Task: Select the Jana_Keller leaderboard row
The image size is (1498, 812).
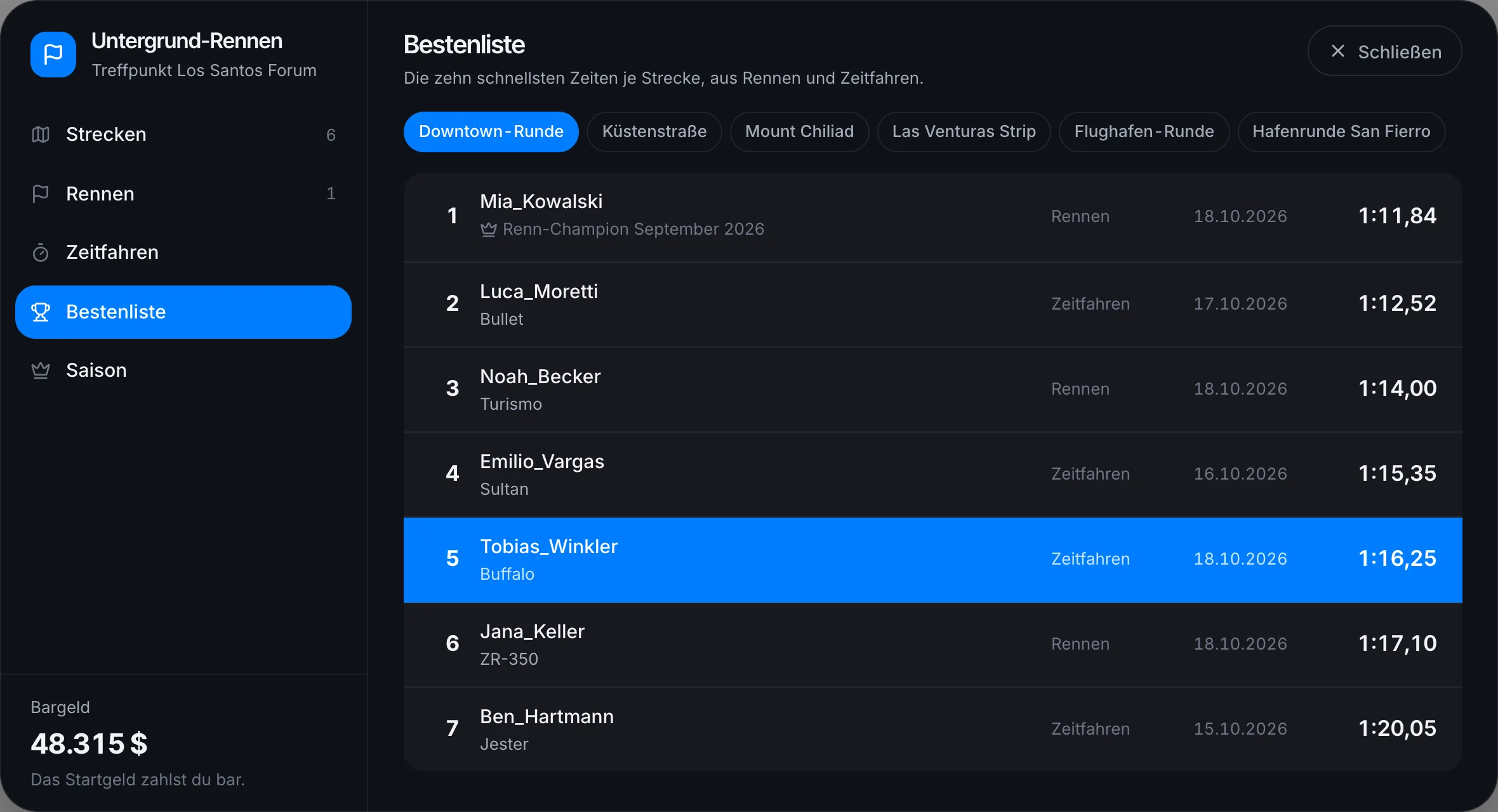Action: pyautogui.click(x=933, y=645)
